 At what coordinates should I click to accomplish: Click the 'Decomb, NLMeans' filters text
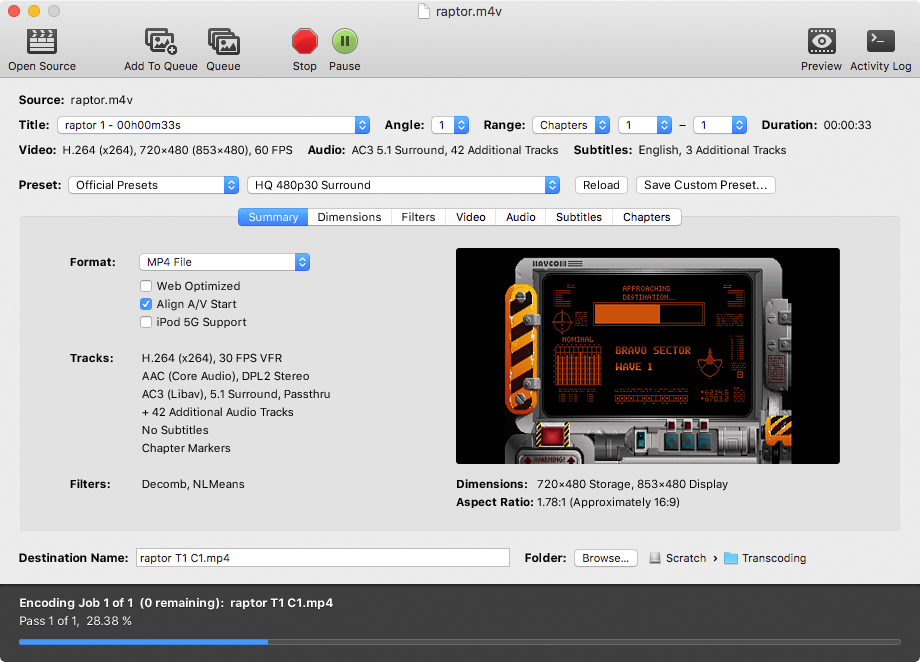pos(193,484)
